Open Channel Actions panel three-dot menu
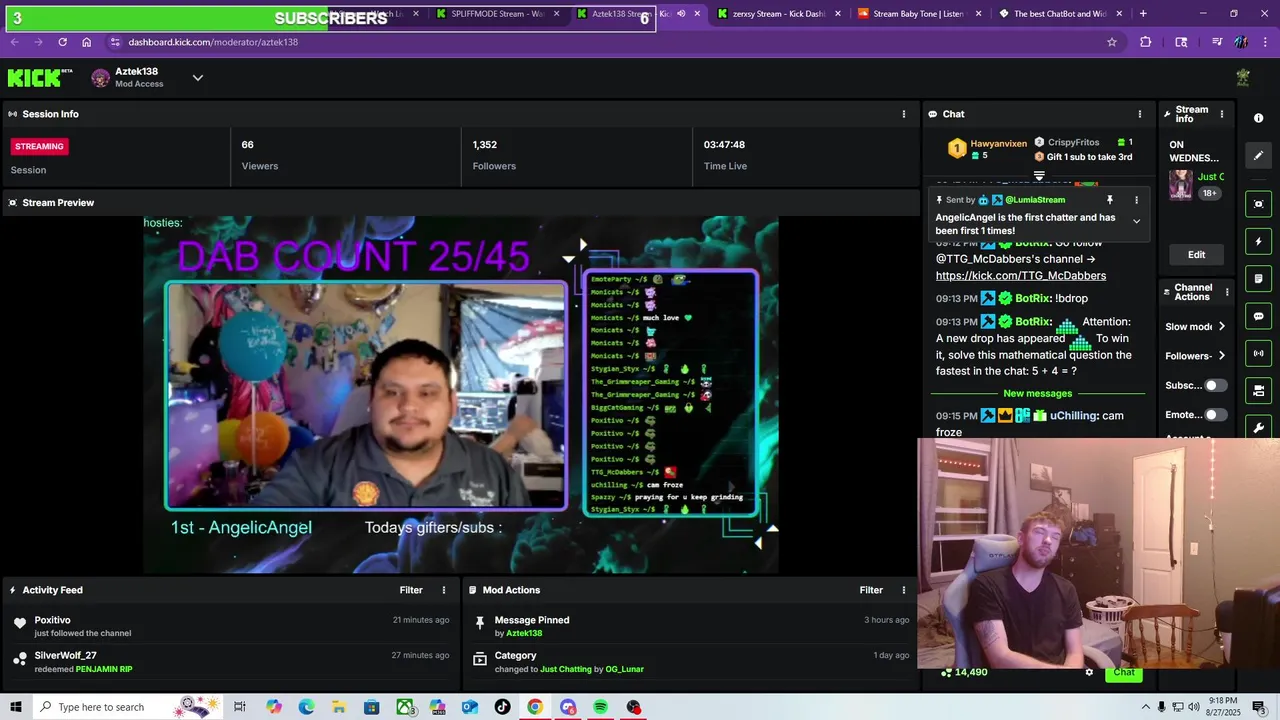The width and height of the screenshot is (1280, 720). [1227, 292]
